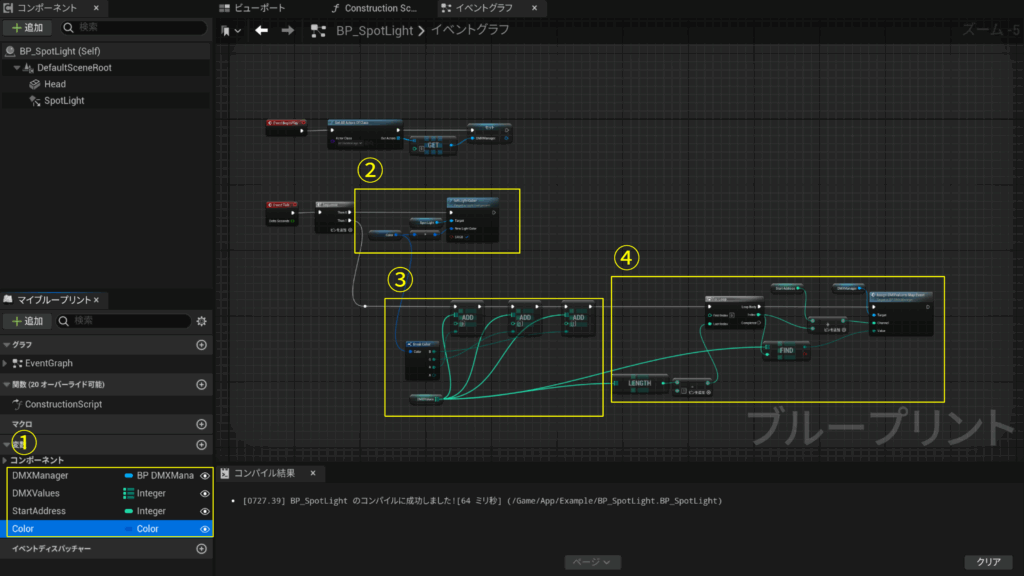
Task: Collapse the Graphs section
Action: 7,345
